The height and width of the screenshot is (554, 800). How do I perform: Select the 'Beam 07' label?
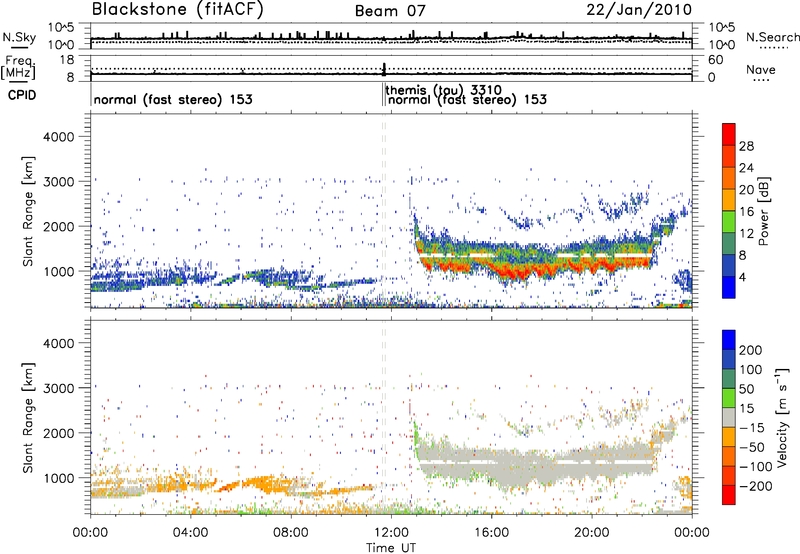[x=390, y=11]
